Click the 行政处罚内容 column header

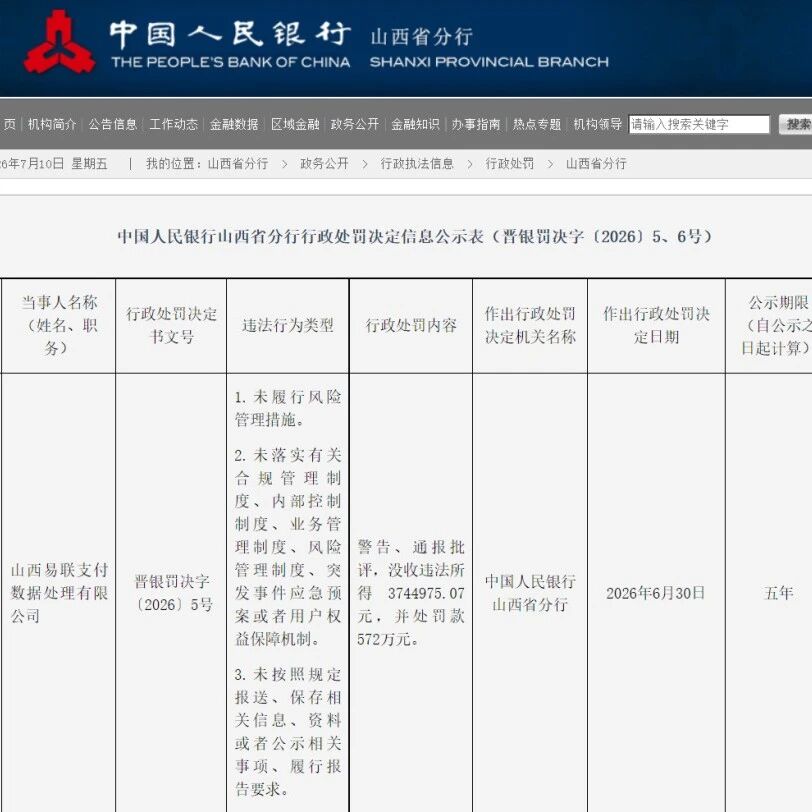click(x=411, y=325)
